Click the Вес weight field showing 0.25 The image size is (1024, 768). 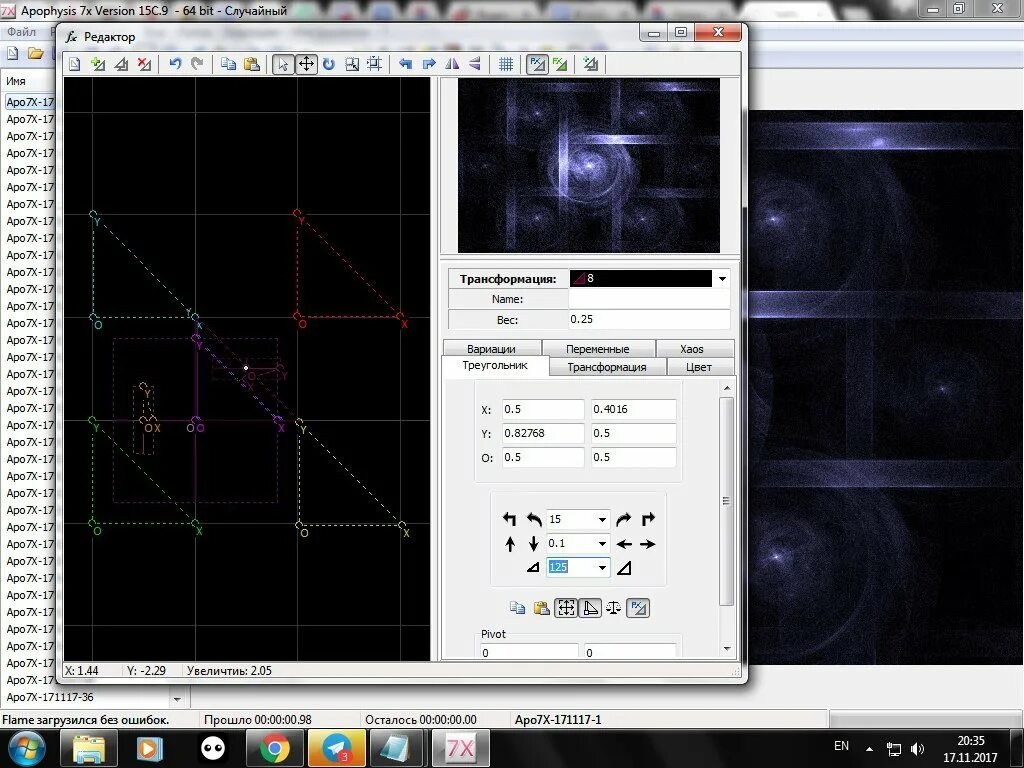tap(648, 319)
